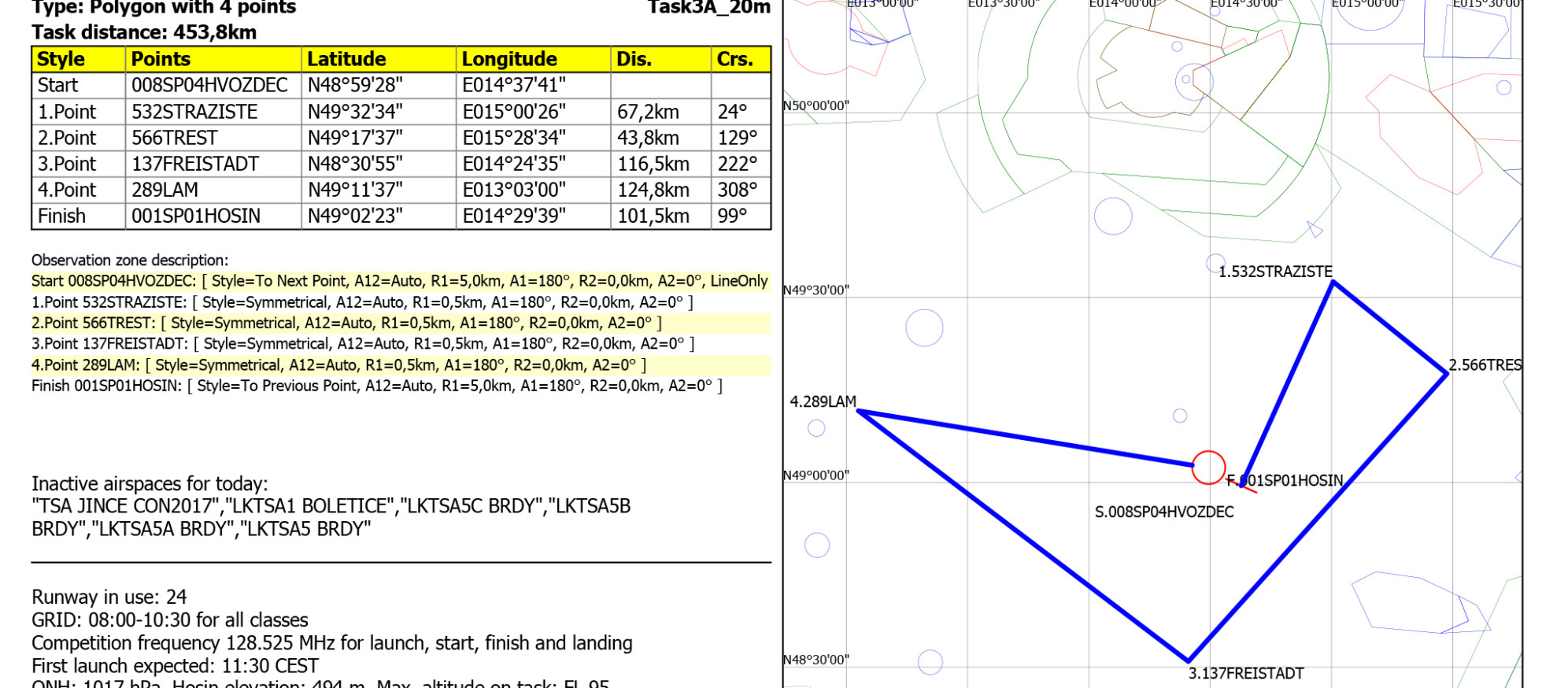Click the Task distance: 453,8km text

144,32
